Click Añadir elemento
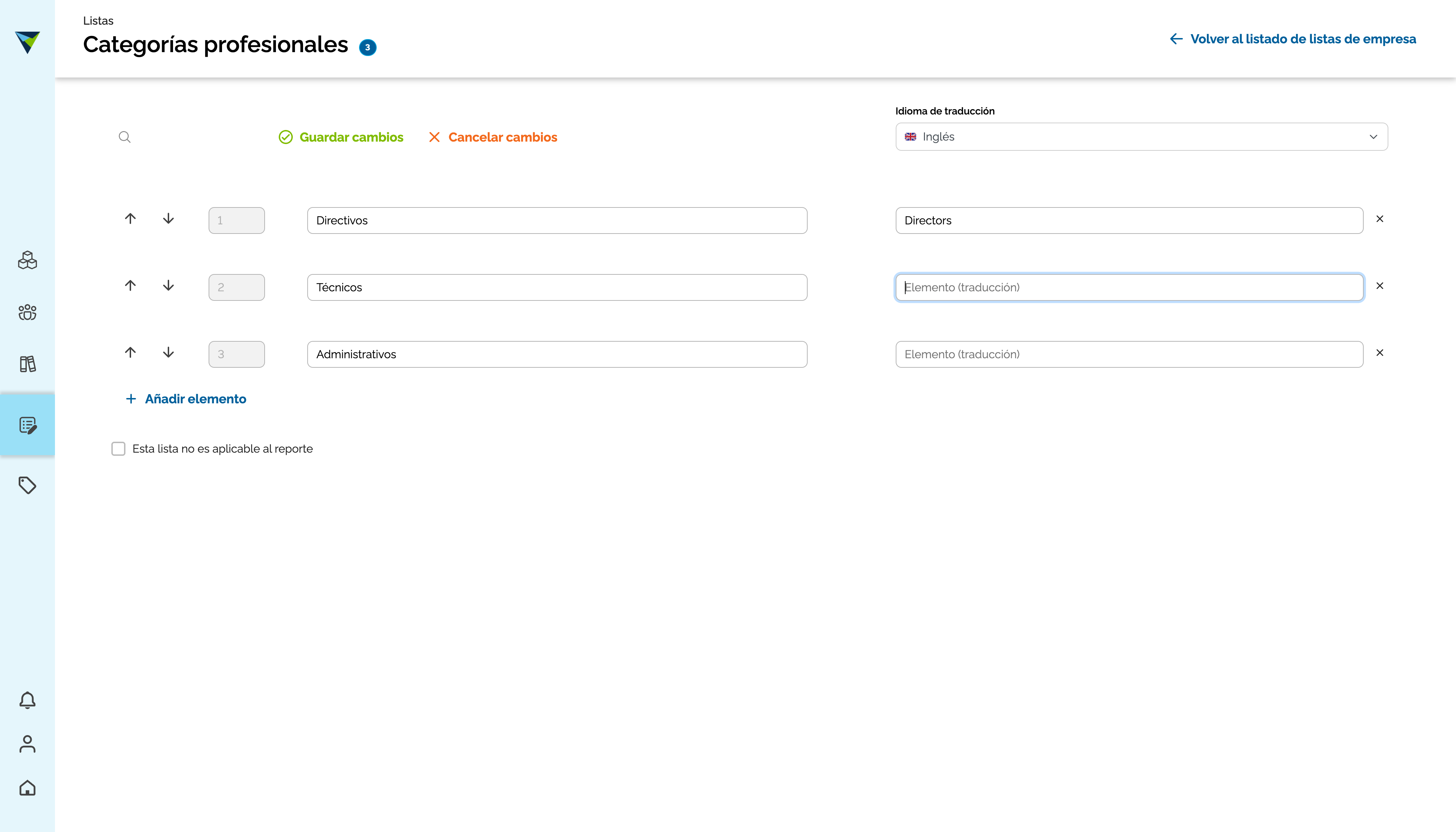Image resolution: width=1456 pixels, height=832 pixels. click(x=186, y=399)
